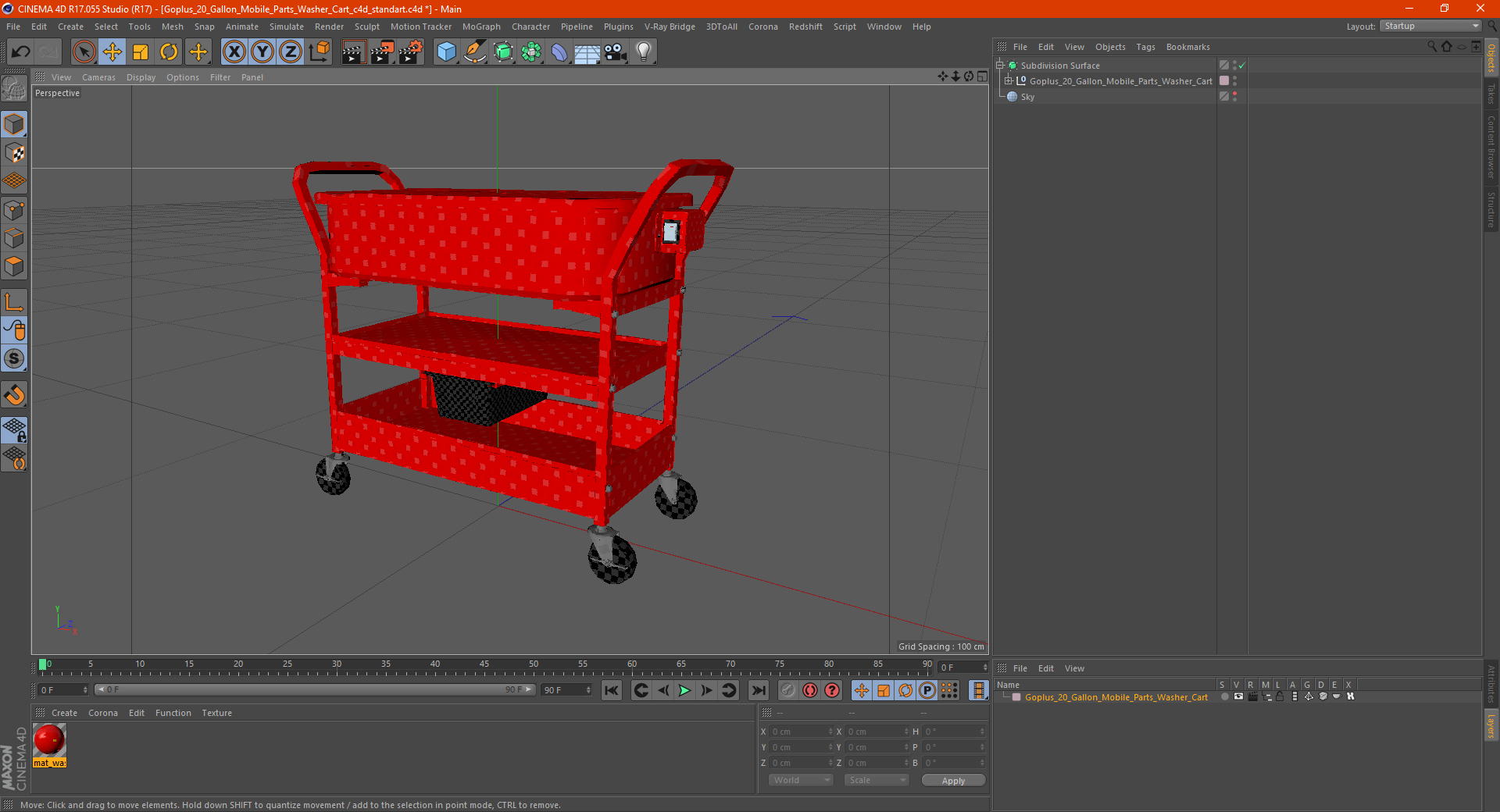
Task: Enable Snap S icon
Action: coord(14,358)
